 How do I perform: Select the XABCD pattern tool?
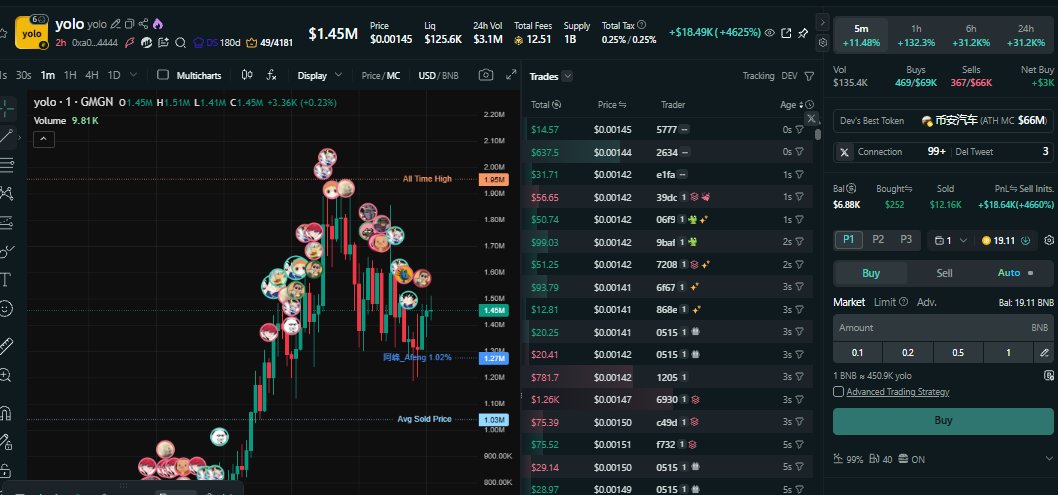pos(5,194)
